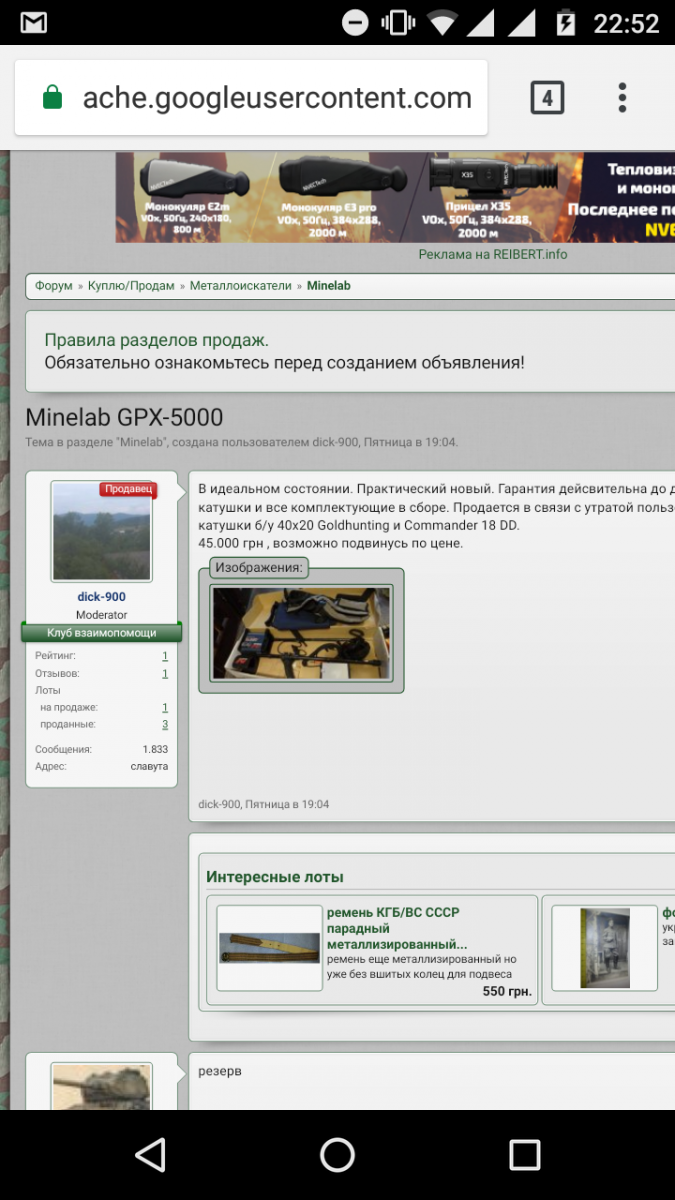This screenshot has height=1200, width=675.
Task: Click the 550 грн. price text
Action: 507,992
